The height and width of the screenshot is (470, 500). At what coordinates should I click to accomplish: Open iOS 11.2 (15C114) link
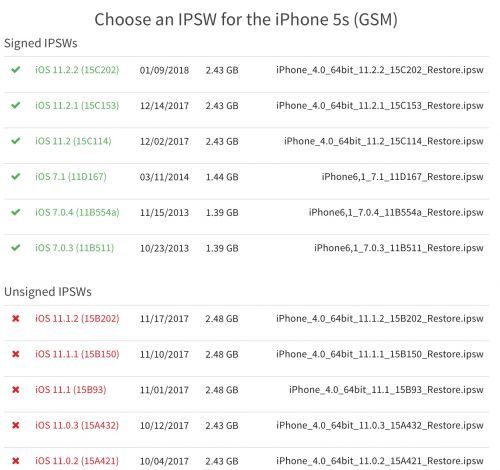pyautogui.click(x=73, y=141)
